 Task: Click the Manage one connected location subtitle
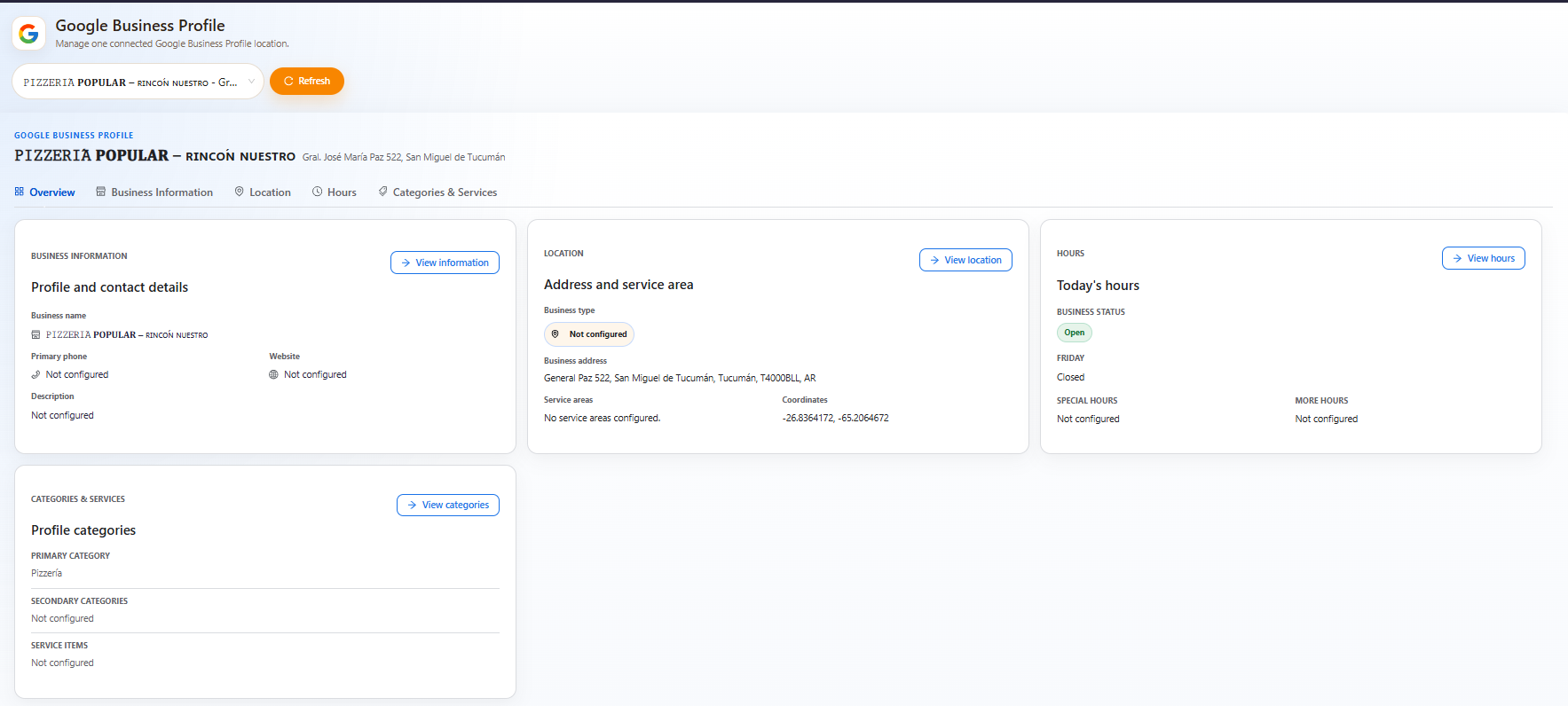pos(172,44)
